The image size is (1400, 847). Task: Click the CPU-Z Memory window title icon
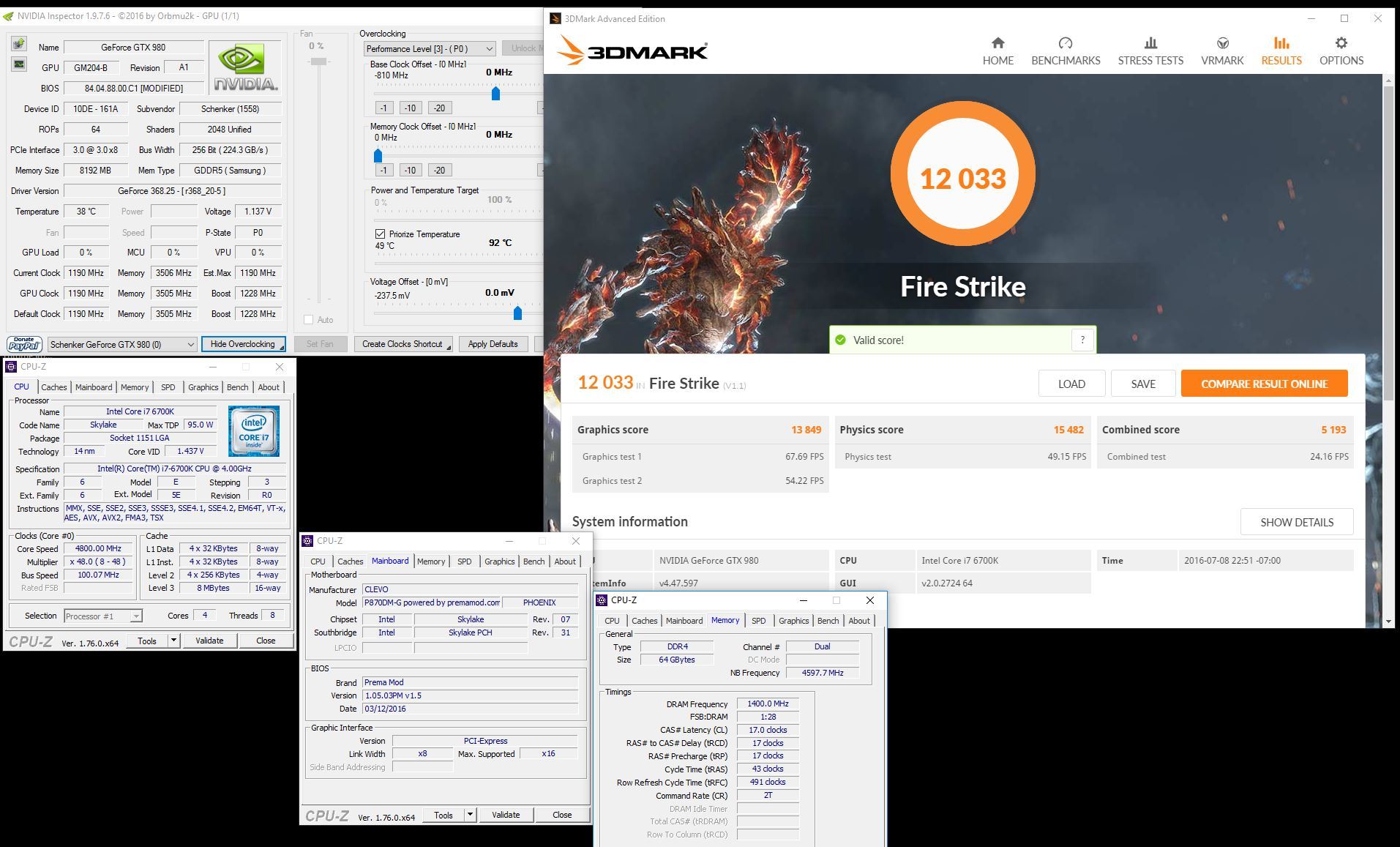pos(602,600)
